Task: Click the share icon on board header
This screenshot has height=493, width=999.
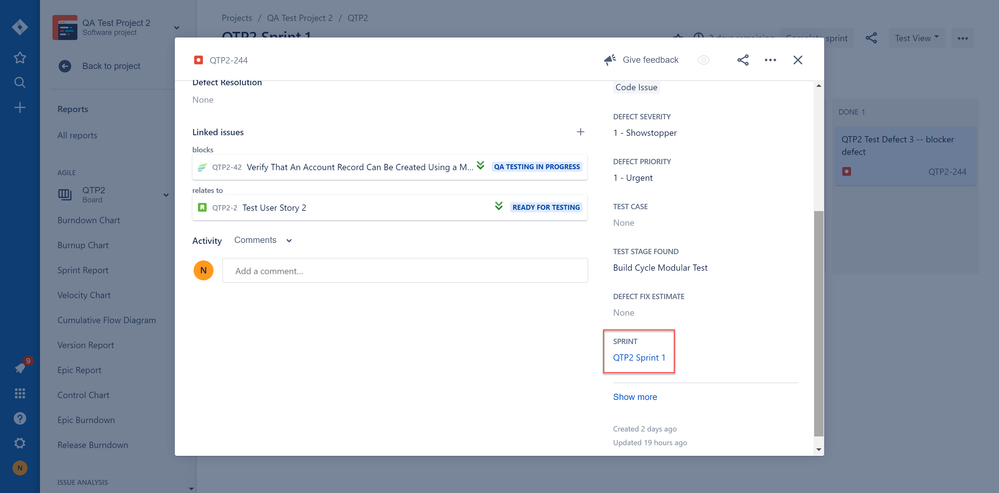Action: coord(871,38)
